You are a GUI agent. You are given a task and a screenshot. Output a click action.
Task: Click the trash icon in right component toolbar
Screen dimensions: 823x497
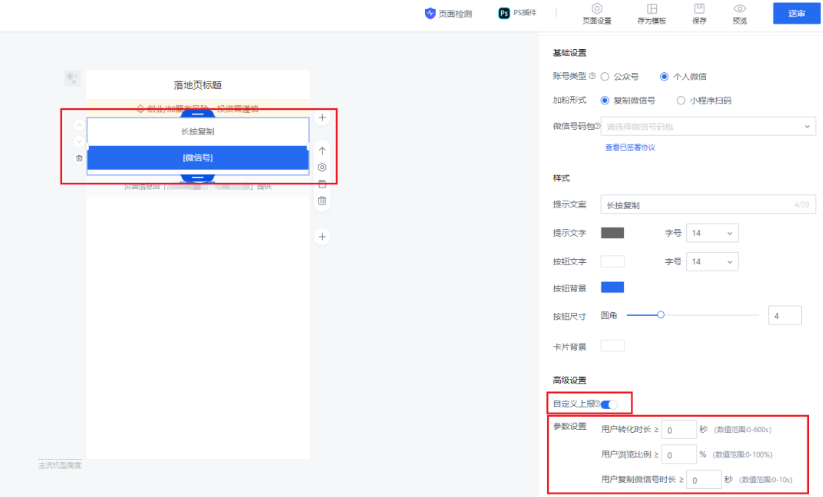322,201
